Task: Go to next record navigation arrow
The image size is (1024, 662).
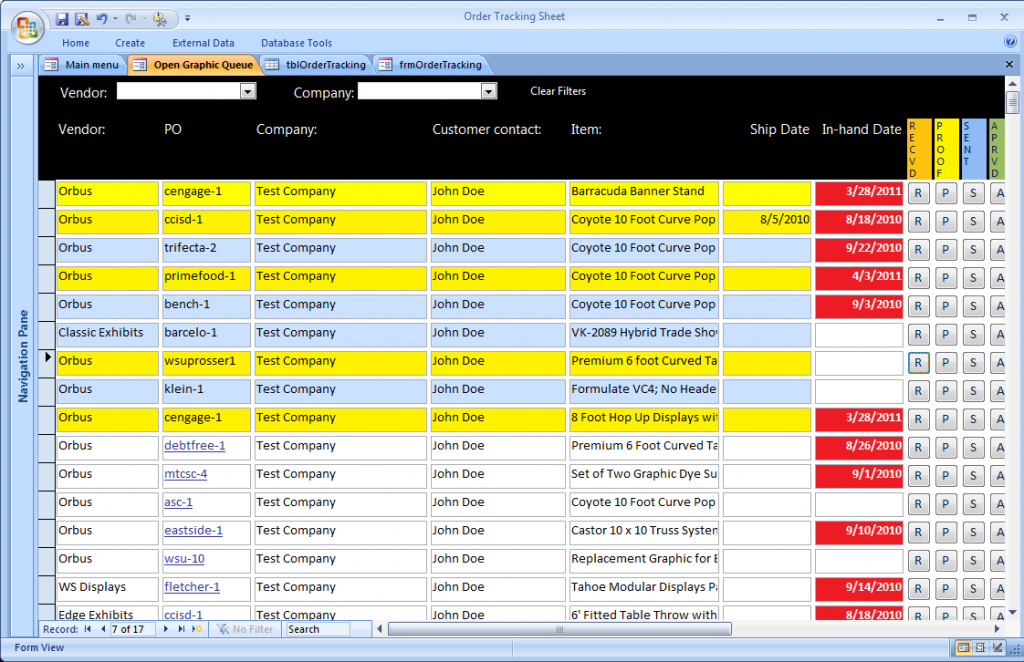Action: [165, 629]
